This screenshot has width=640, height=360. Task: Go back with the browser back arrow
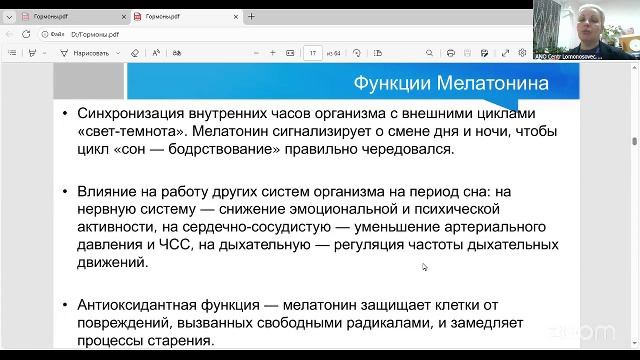click(x=9, y=34)
